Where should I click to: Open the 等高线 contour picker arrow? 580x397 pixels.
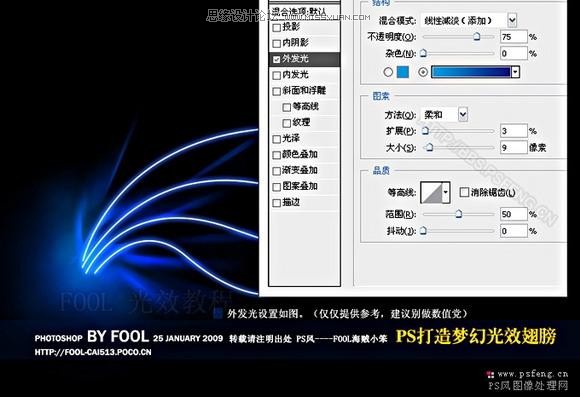tap(446, 192)
